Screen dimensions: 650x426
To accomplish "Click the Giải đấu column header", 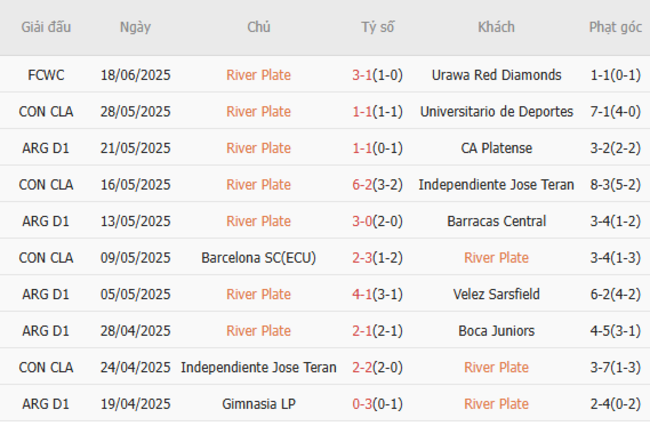I will [47, 27].
